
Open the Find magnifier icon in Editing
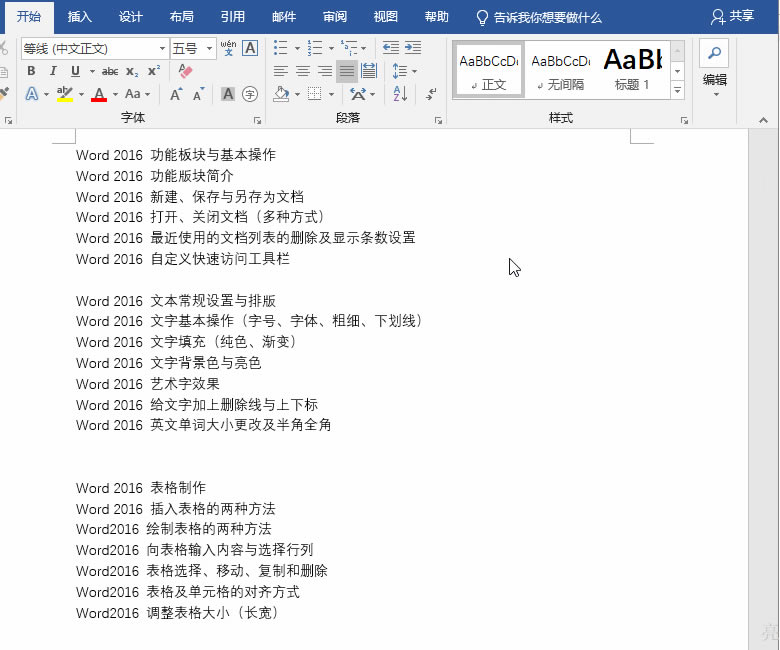click(x=713, y=52)
